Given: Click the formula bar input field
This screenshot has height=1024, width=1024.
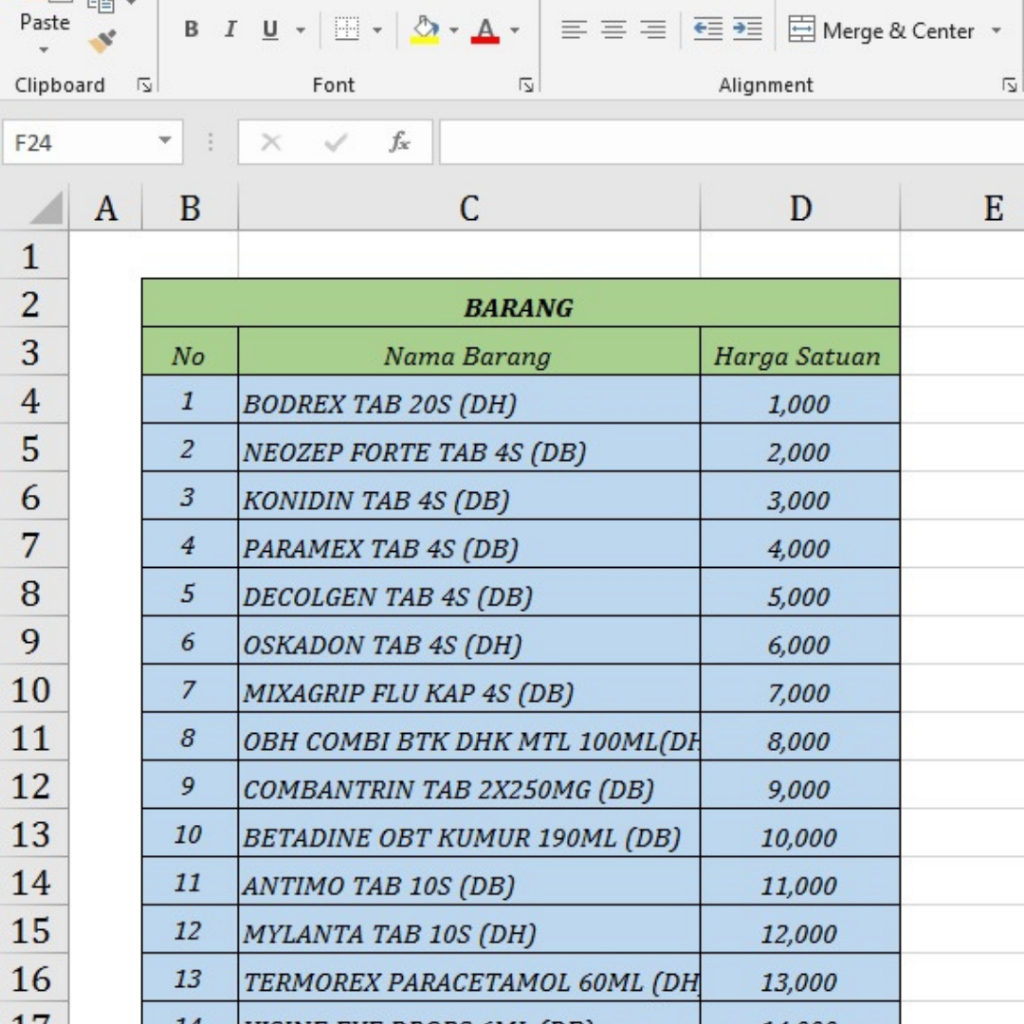Looking at the screenshot, I should (x=730, y=142).
